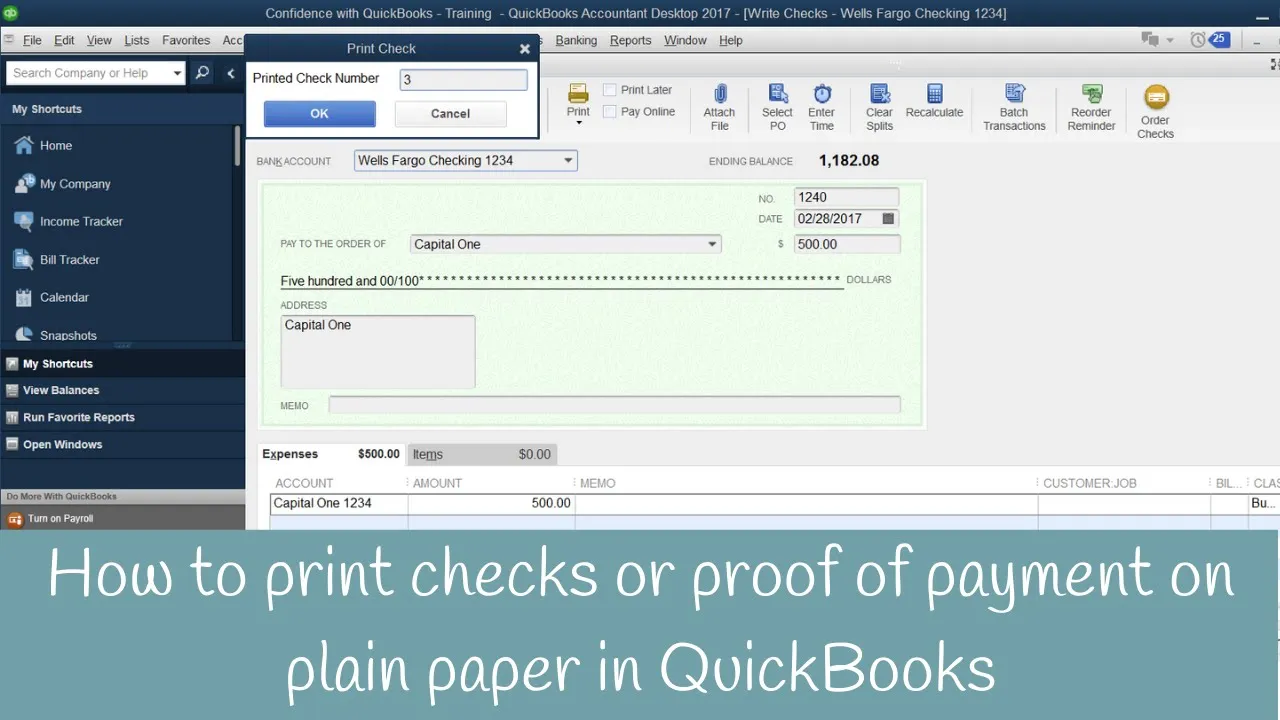Open the chat icon dropdown arrow

click(x=1170, y=41)
